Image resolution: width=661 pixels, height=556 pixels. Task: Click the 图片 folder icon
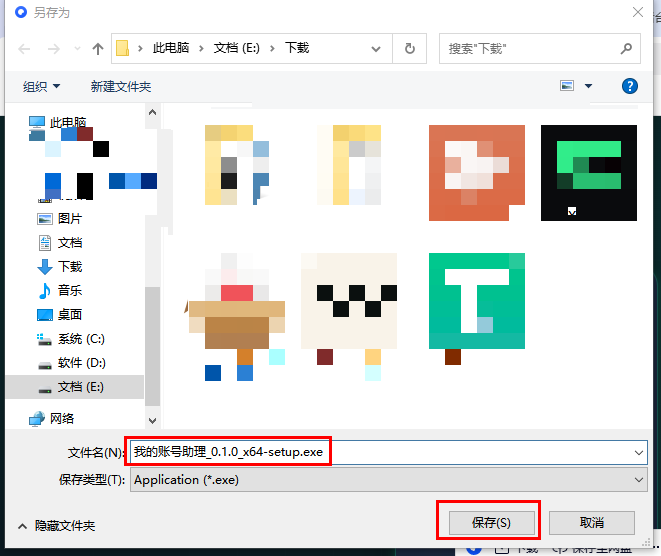pyautogui.click(x=45, y=219)
